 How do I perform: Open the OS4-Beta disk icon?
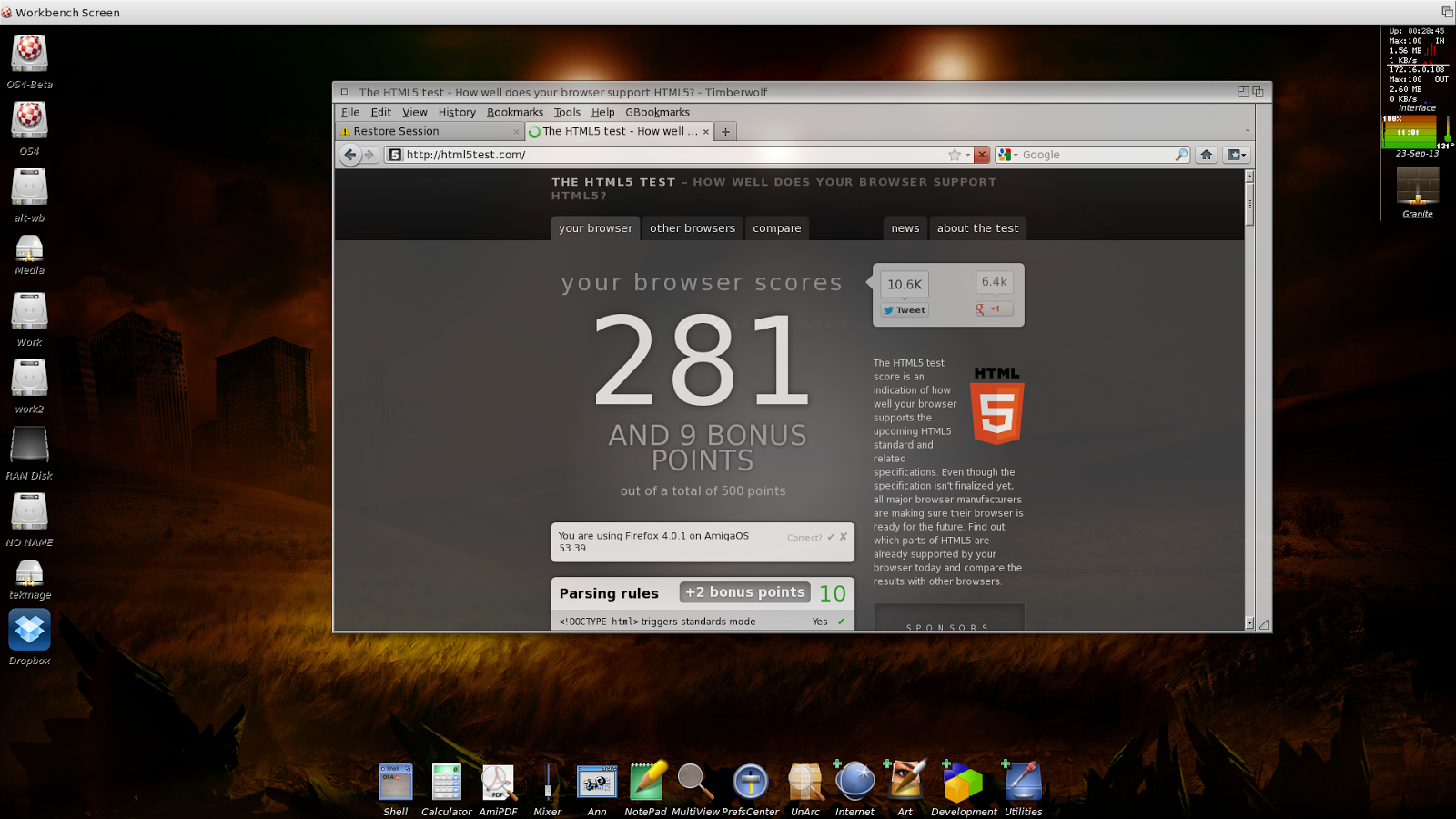pyautogui.click(x=29, y=53)
